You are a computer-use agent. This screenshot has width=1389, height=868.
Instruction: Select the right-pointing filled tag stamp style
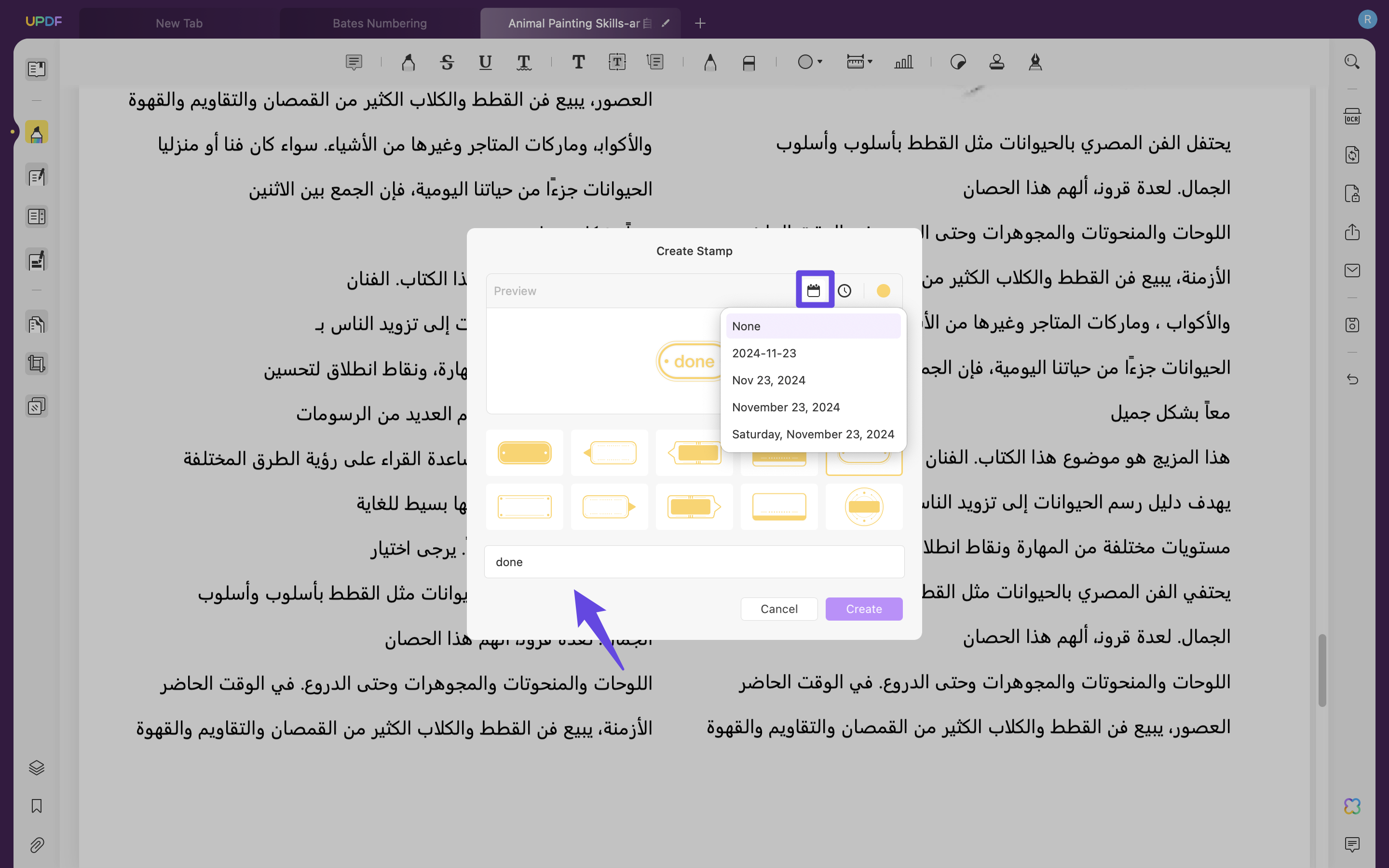[x=694, y=506]
